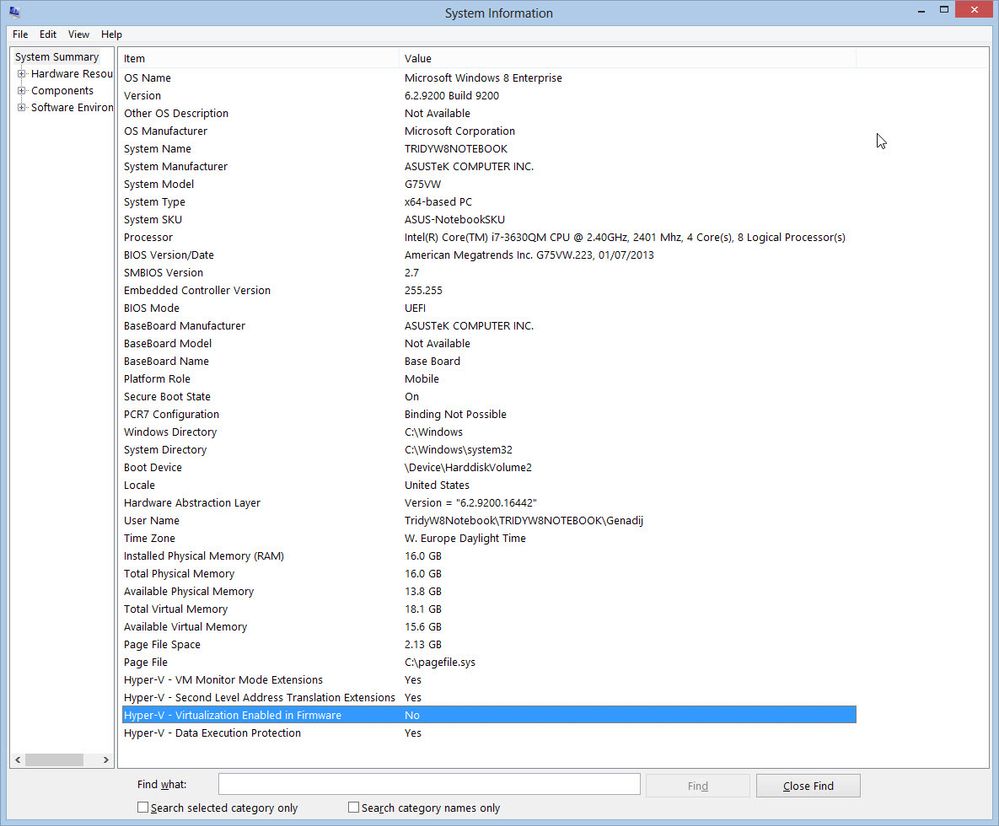This screenshot has height=826, width=999.
Task: Select the OS Manufacturer row
Action: [x=489, y=131]
